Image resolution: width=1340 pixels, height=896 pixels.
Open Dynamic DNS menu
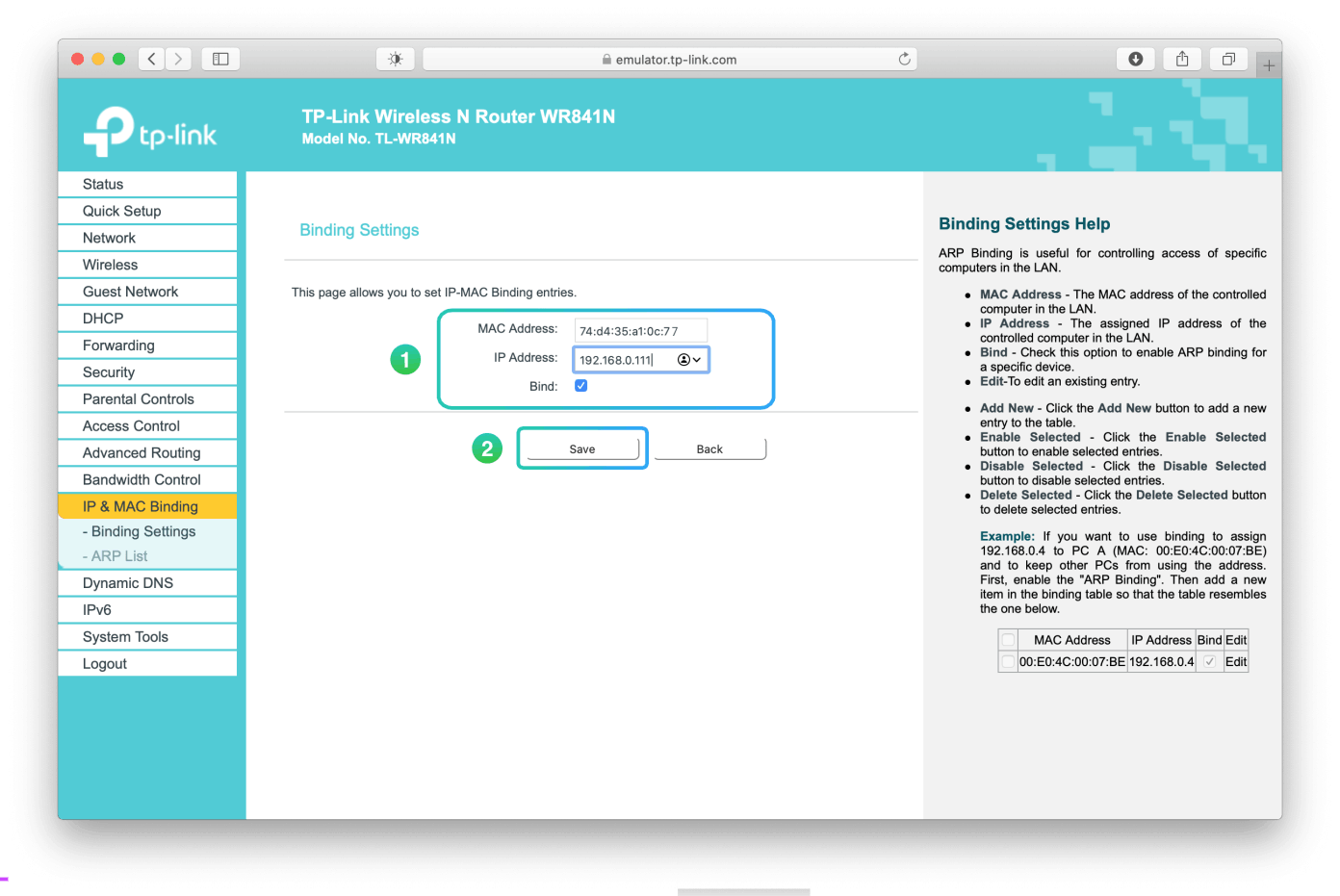147,583
